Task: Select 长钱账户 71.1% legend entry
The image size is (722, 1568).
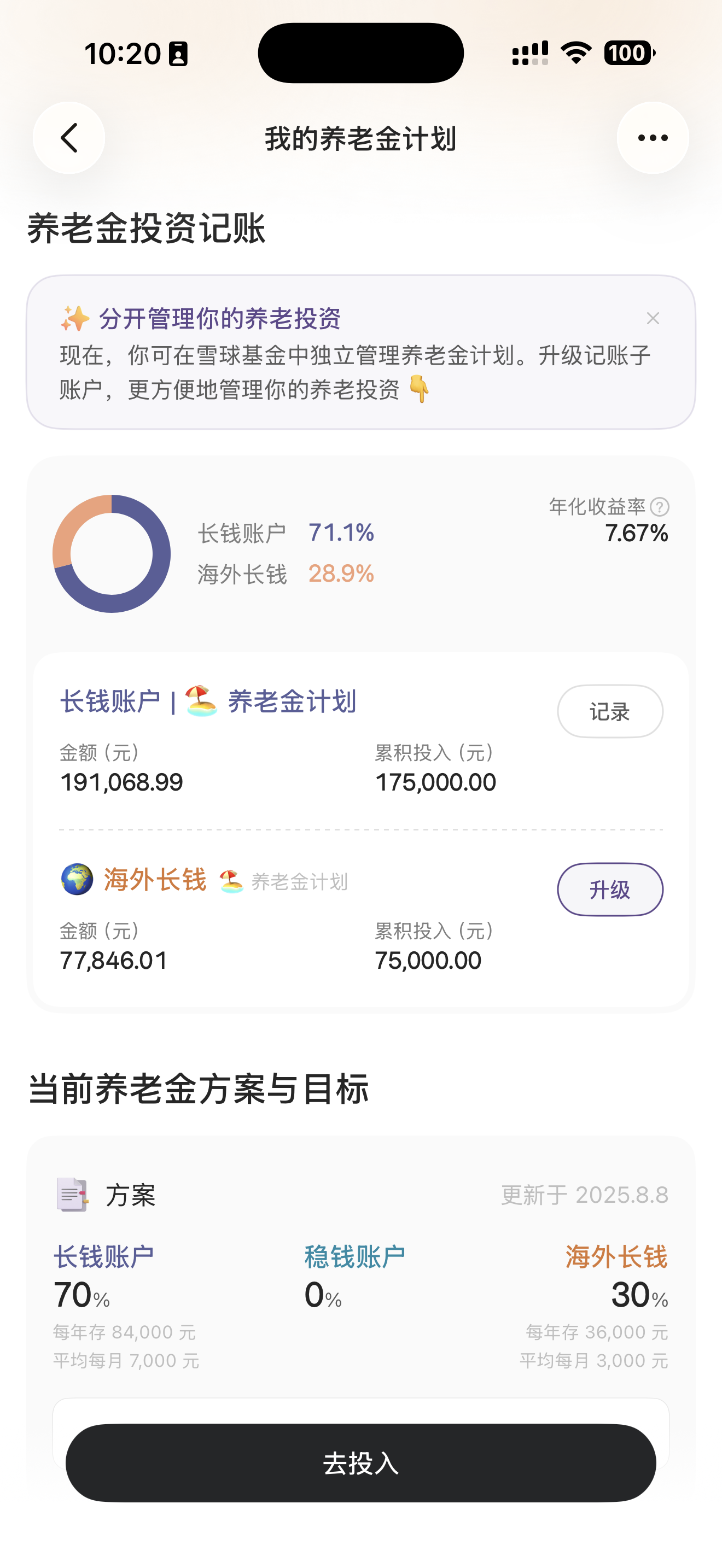Action: click(286, 533)
